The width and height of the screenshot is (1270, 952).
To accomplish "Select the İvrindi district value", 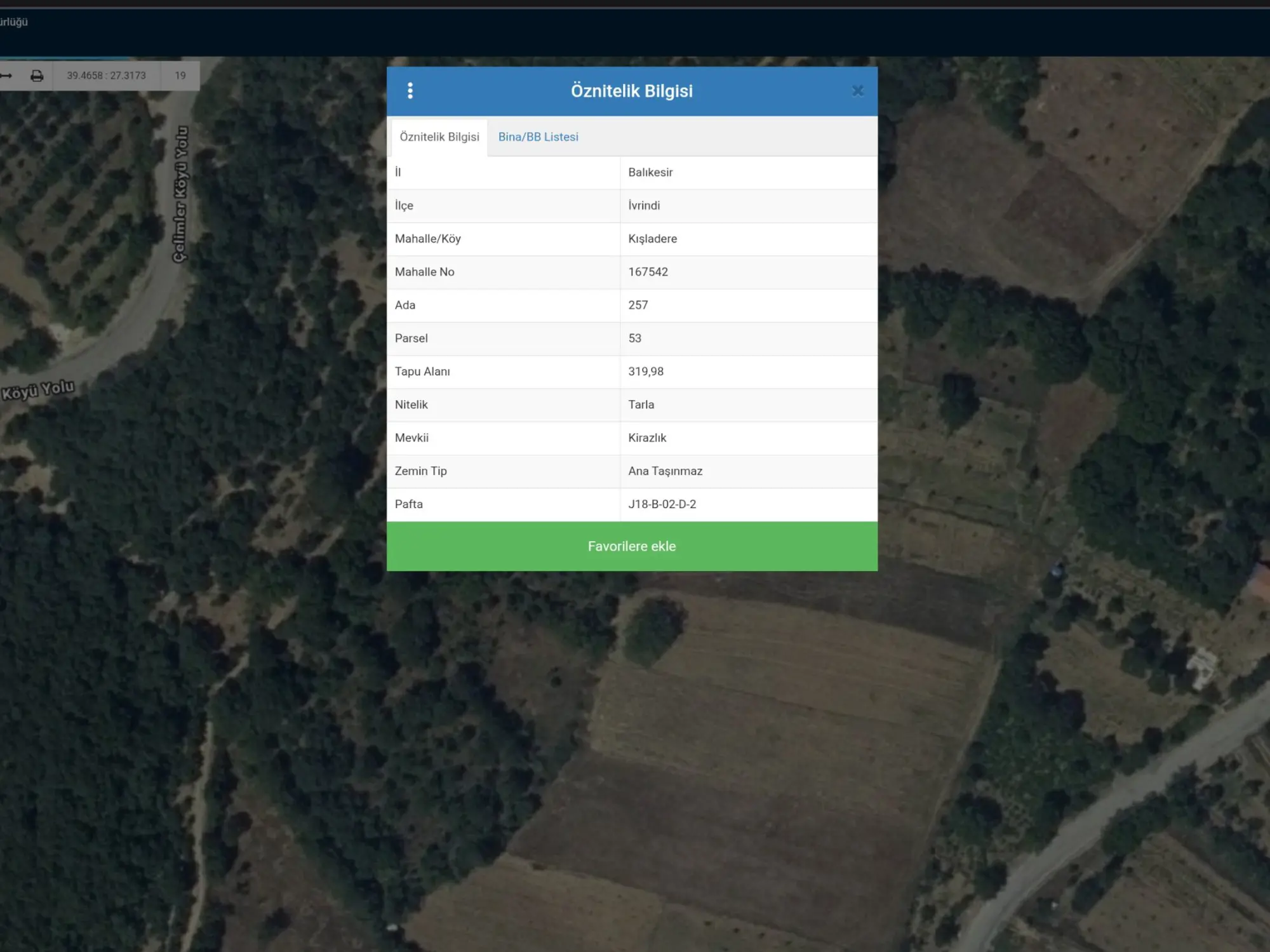I will 644,206.
